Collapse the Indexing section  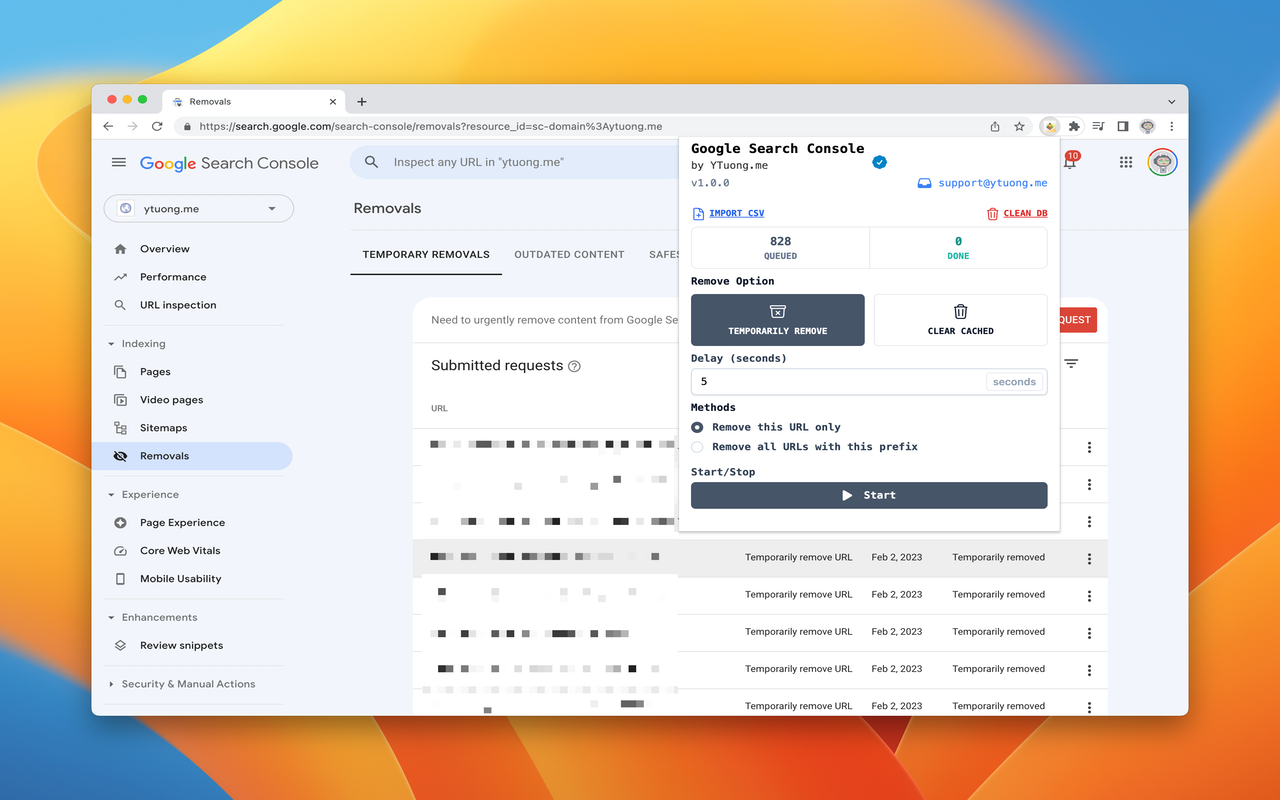click(x=111, y=344)
